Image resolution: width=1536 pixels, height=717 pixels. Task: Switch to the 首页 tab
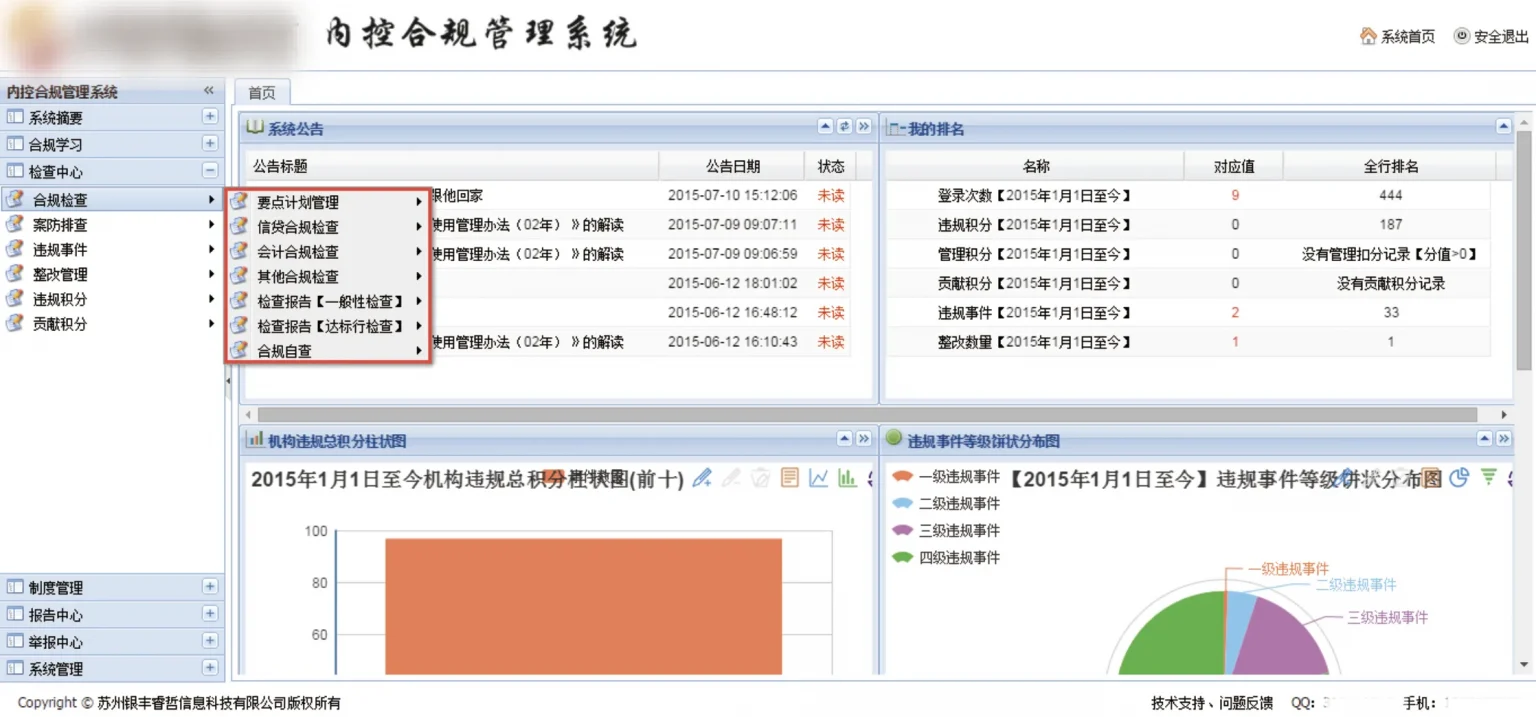(262, 93)
